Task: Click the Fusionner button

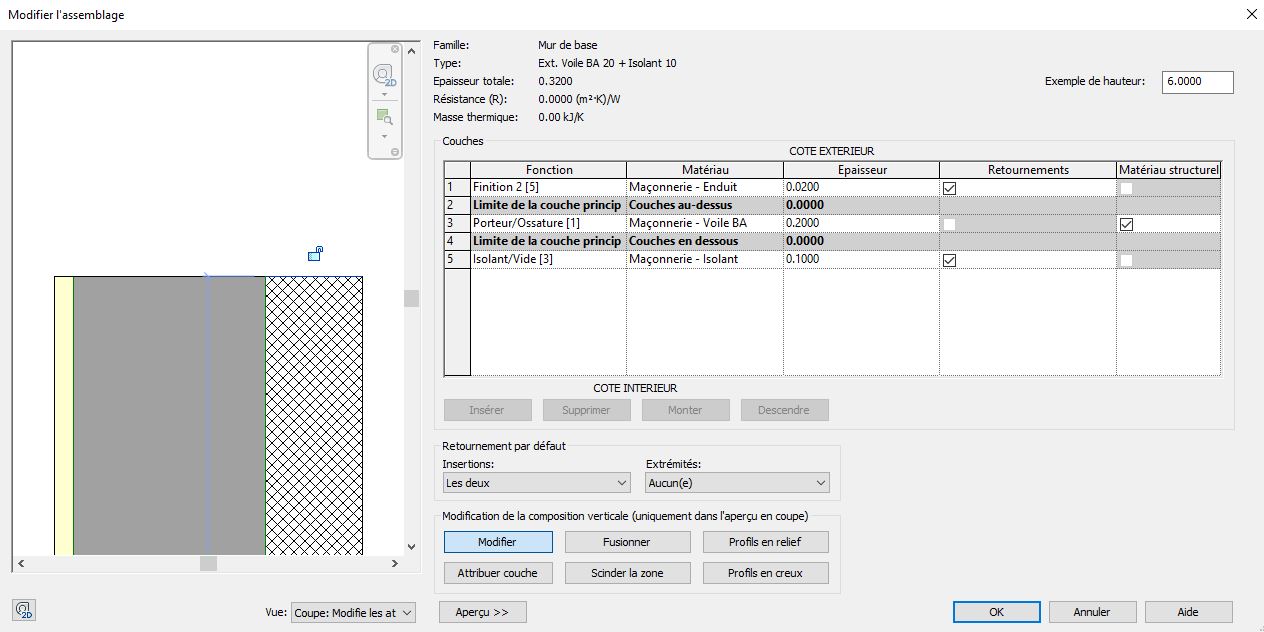Action: [x=627, y=542]
